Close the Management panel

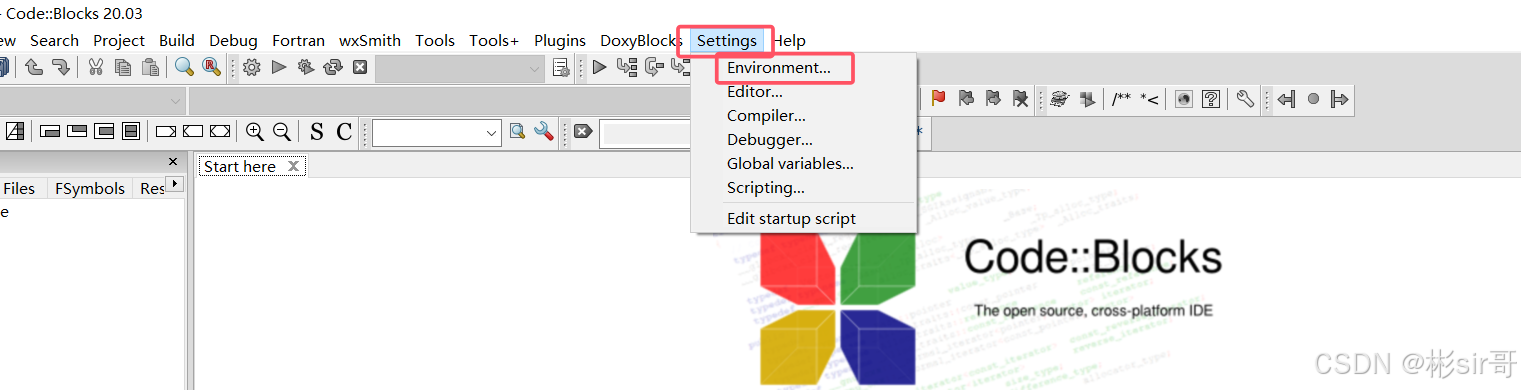[x=172, y=161]
